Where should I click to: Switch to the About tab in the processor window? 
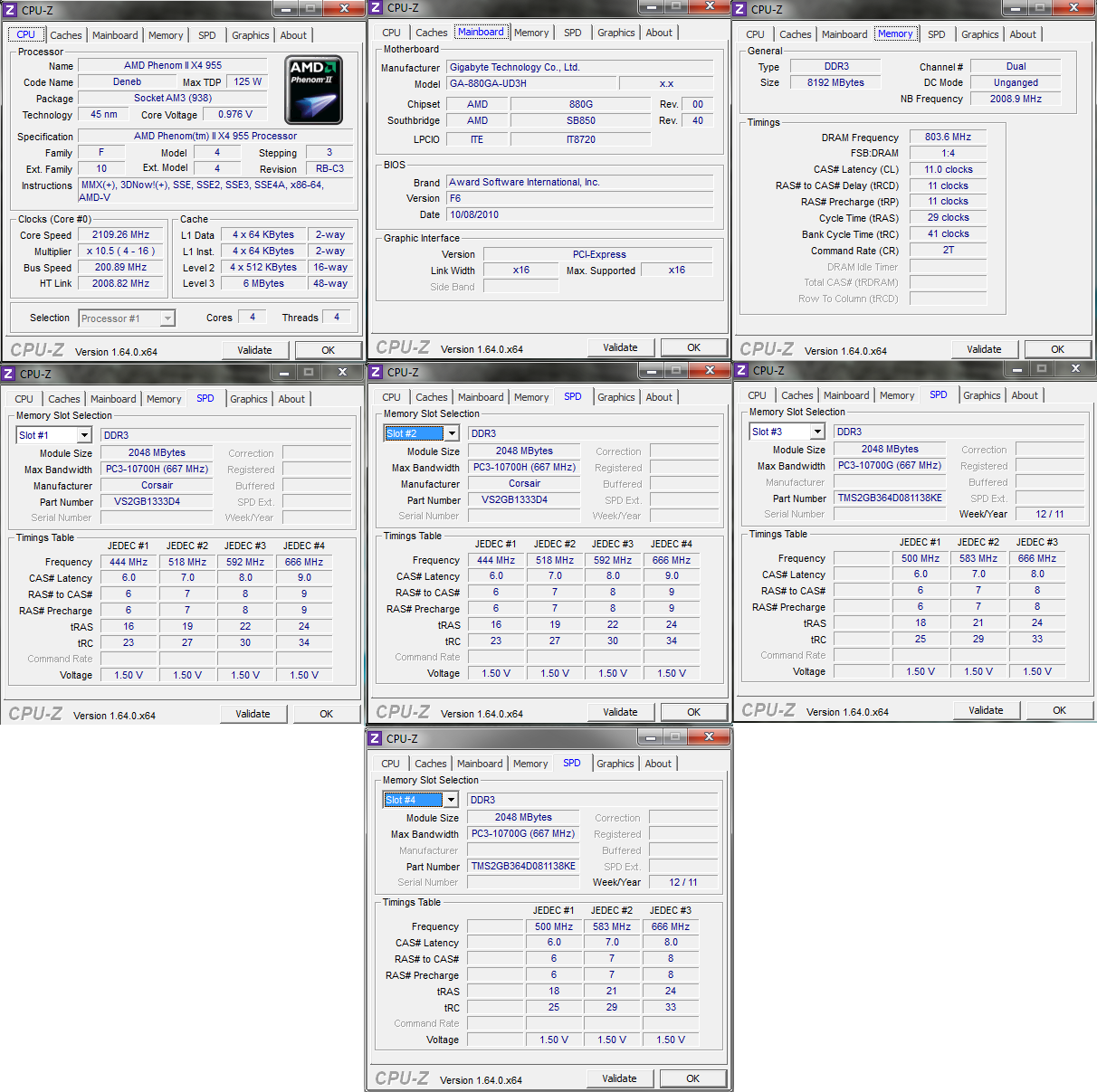(x=293, y=35)
